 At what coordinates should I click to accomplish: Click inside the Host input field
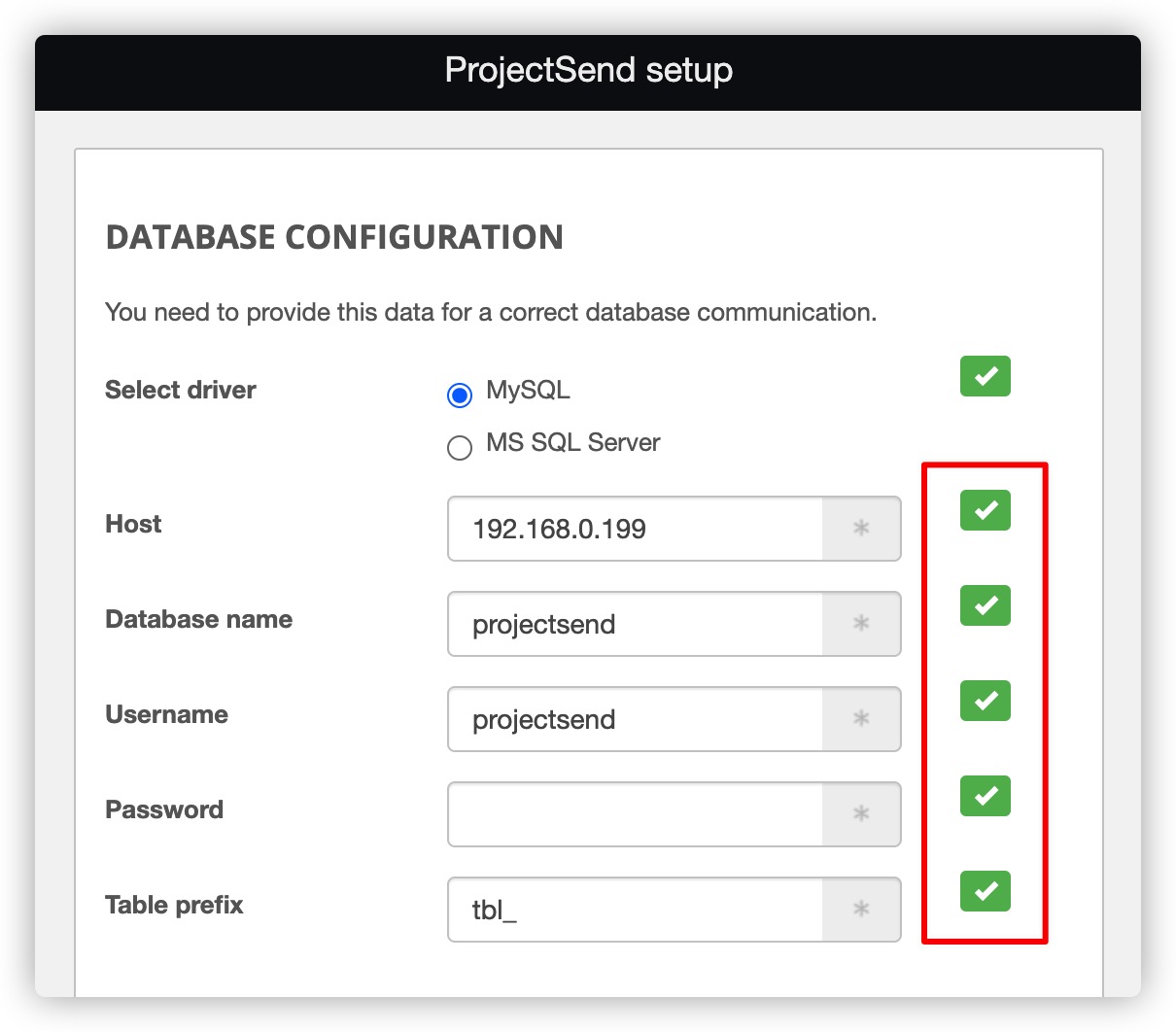coord(632,529)
